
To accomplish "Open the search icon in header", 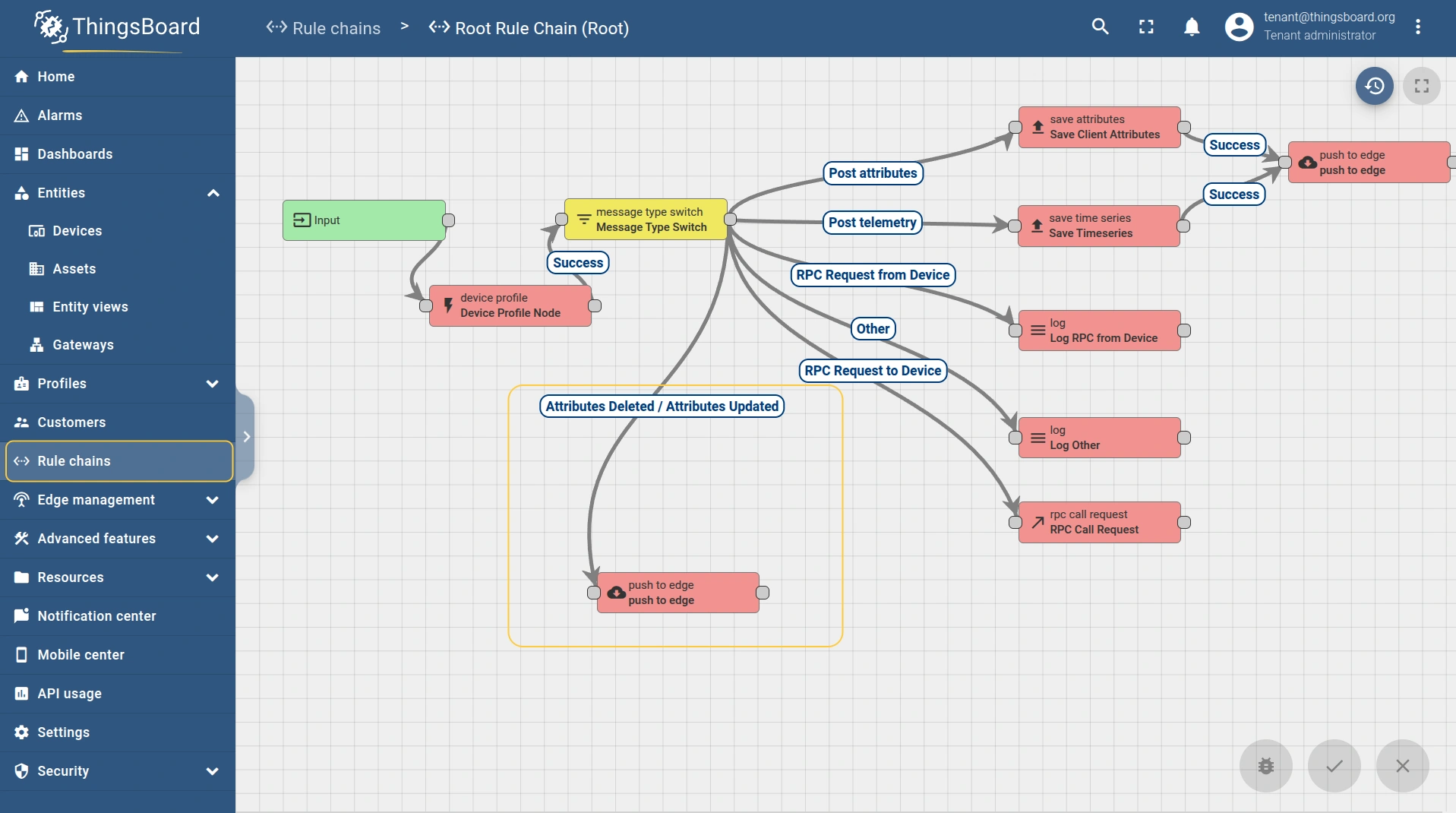I will (1100, 27).
